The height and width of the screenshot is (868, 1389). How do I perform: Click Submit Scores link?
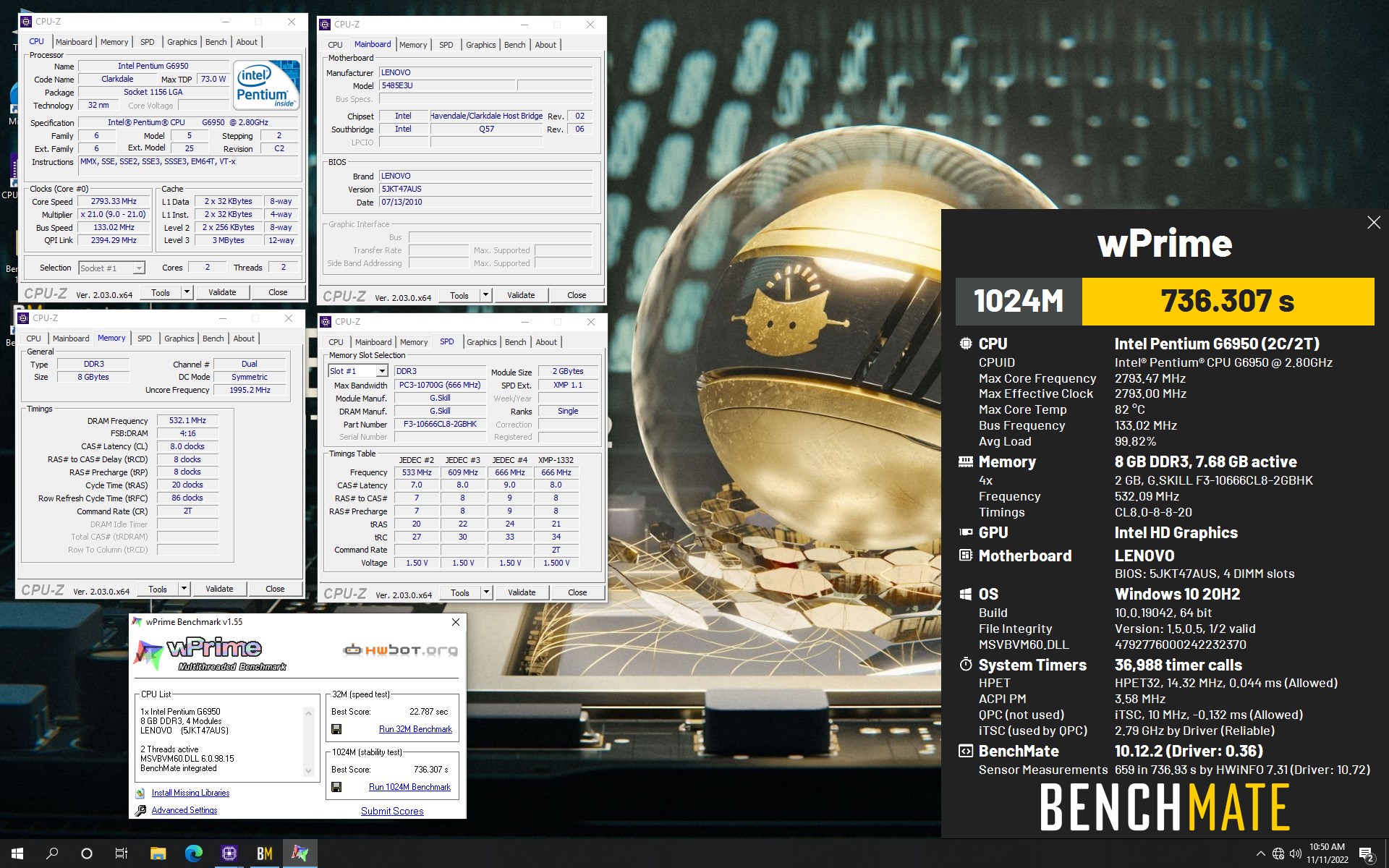(392, 811)
